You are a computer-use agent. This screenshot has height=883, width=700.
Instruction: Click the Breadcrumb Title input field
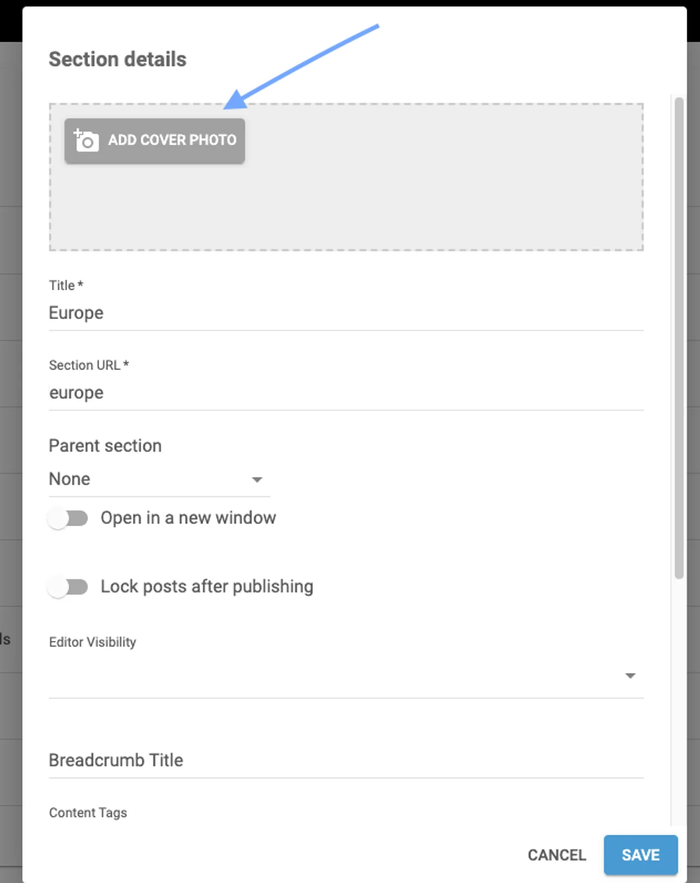click(345, 760)
